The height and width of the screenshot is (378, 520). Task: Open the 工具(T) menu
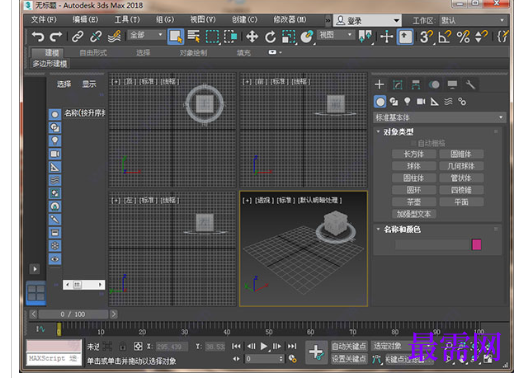click(127, 20)
